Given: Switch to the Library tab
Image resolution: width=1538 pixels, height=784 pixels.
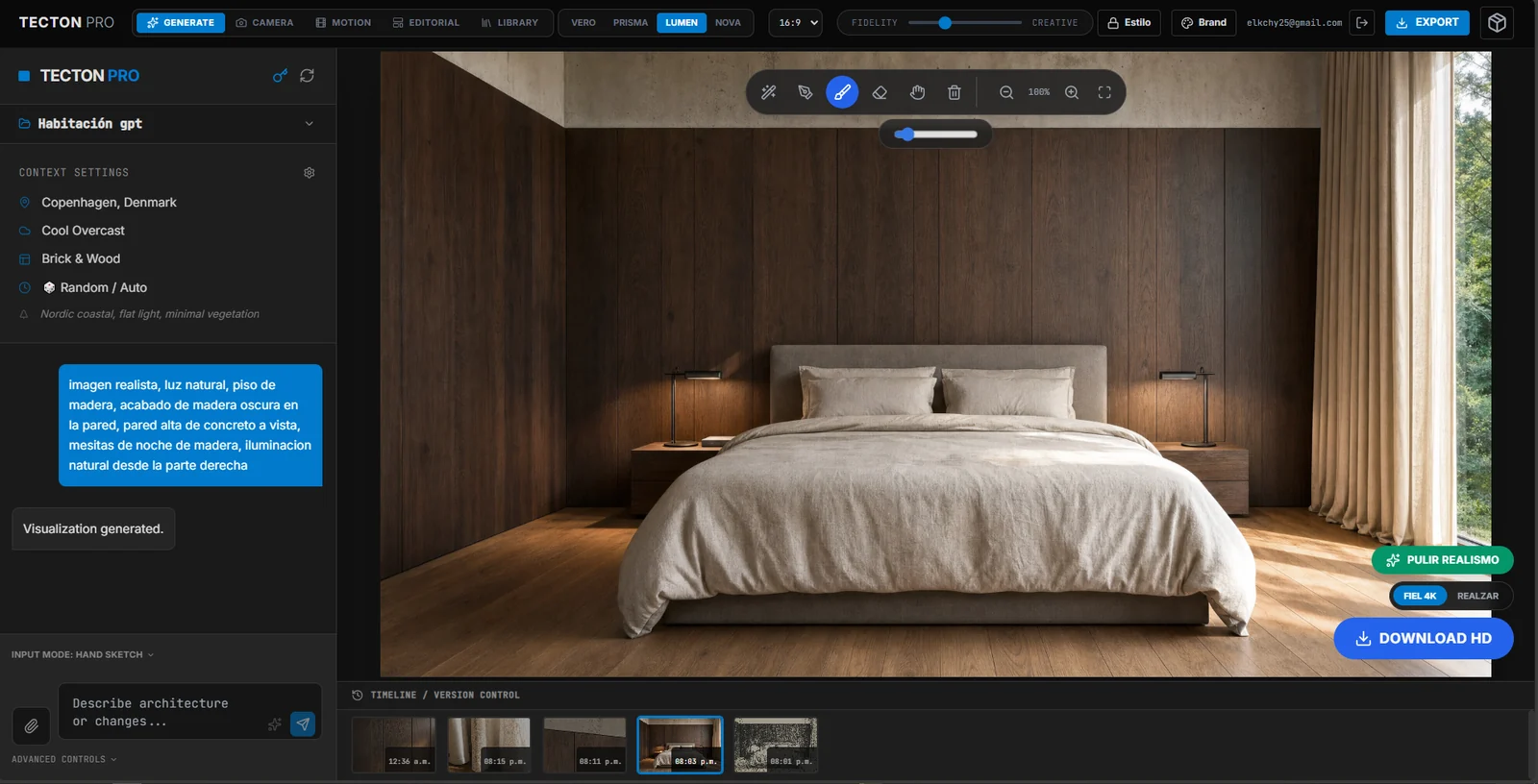Looking at the screenshot, I should pos(509,22).
